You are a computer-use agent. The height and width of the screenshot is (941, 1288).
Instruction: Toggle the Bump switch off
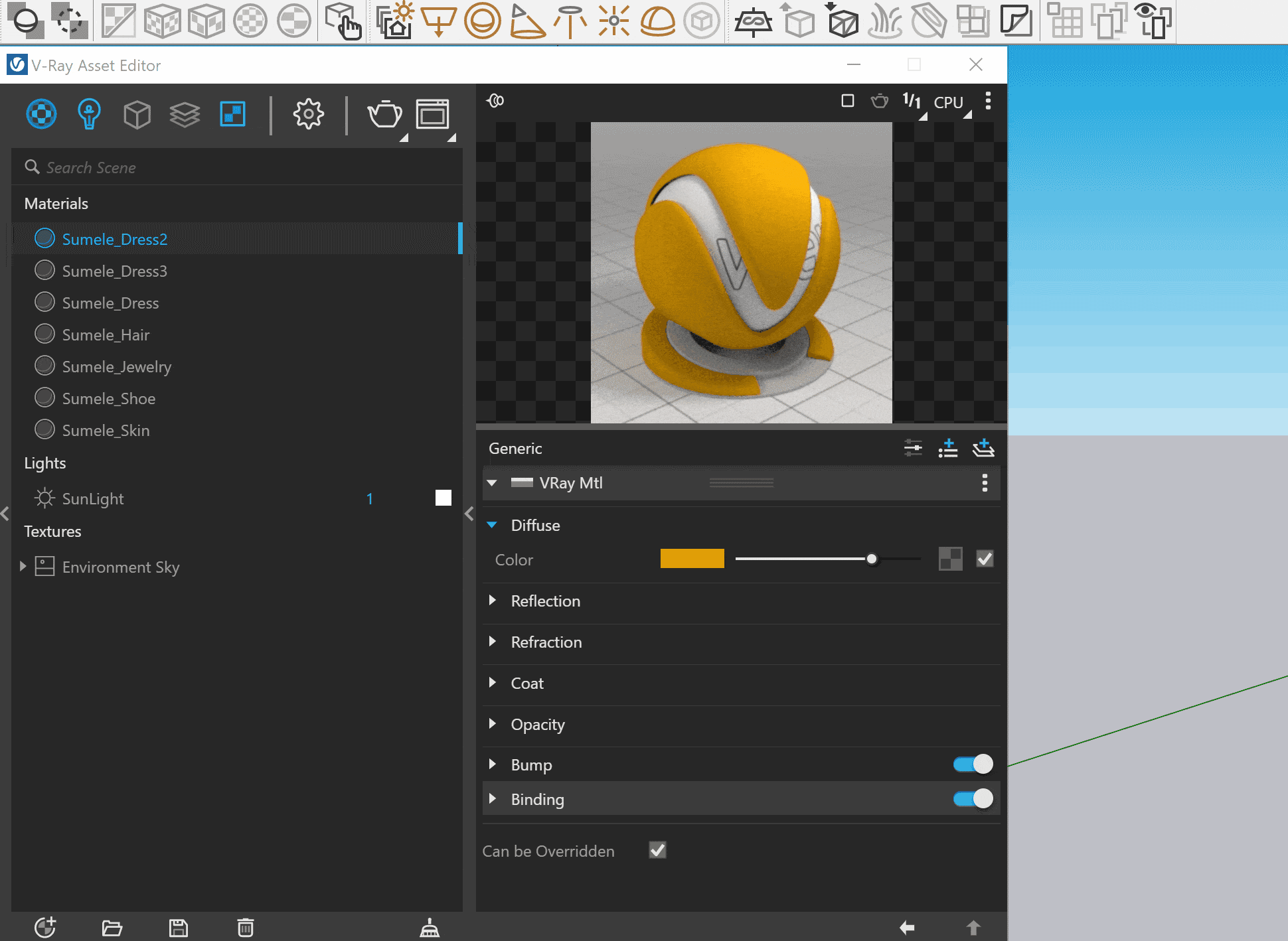click(973, 764)
